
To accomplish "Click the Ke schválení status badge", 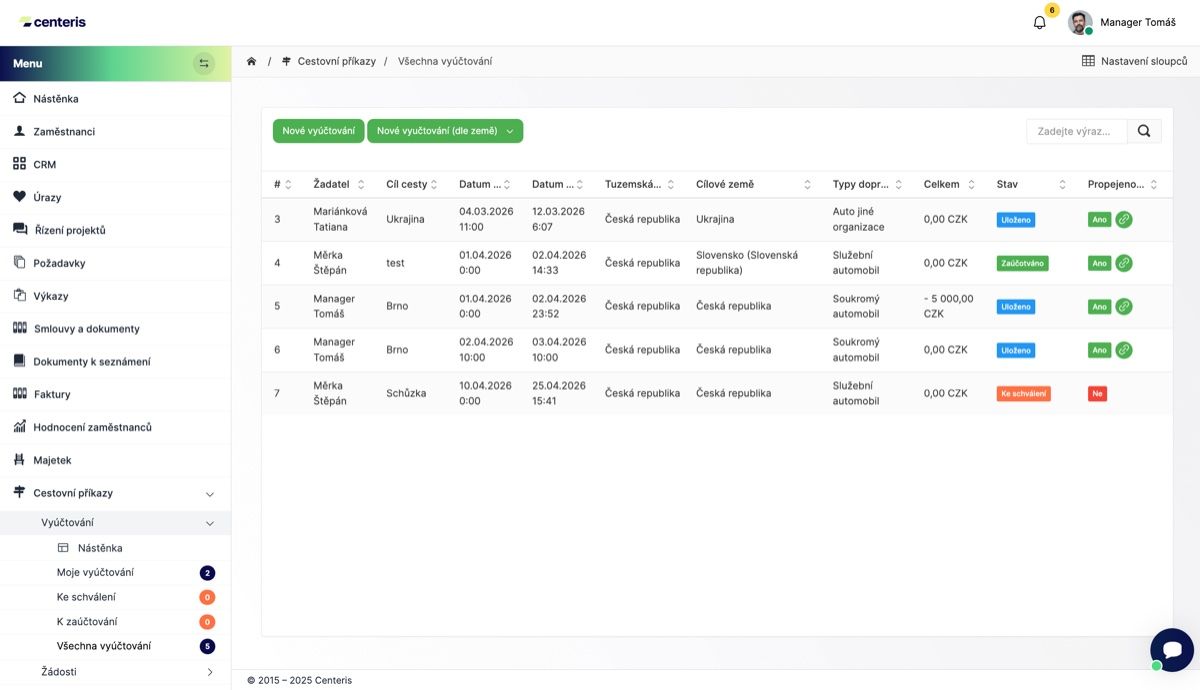I will click(1023, 394).
